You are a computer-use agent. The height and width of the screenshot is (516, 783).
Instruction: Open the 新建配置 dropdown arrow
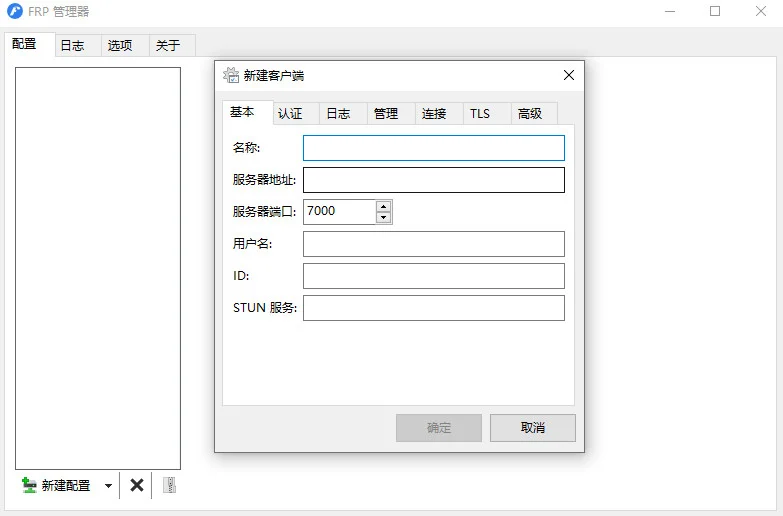coord(108,486)
